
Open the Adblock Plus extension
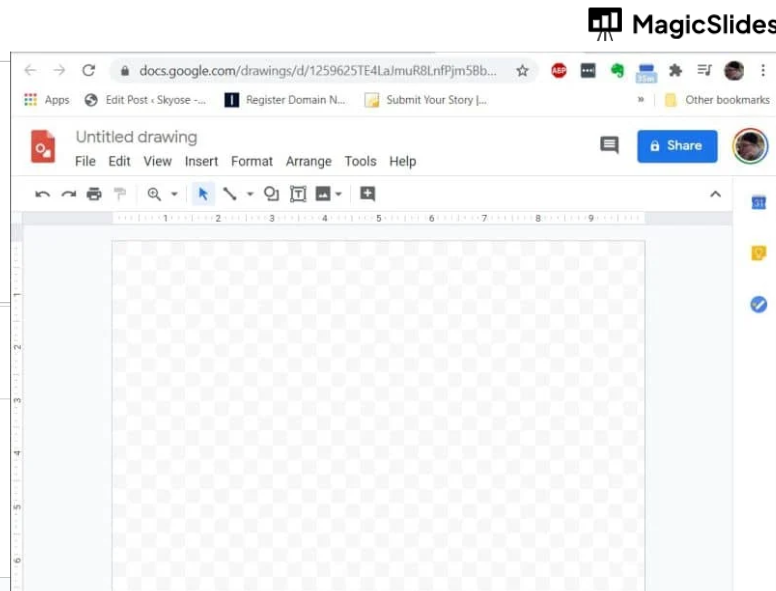559,71
